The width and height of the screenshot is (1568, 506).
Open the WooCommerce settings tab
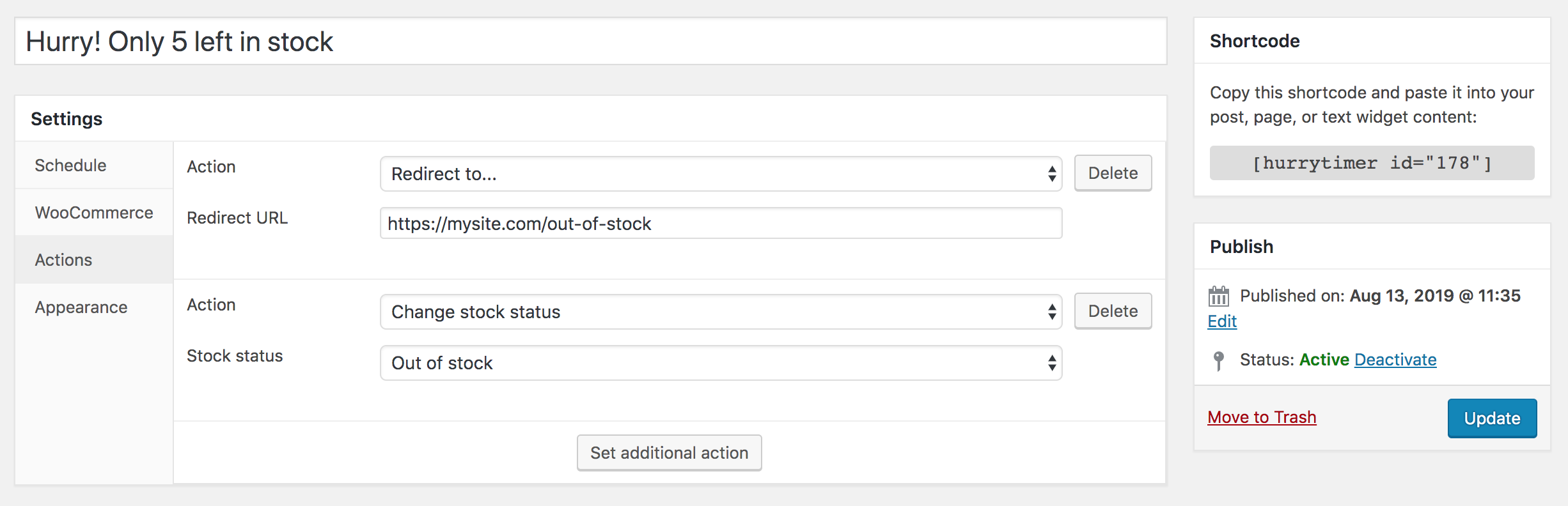(94, 213)
